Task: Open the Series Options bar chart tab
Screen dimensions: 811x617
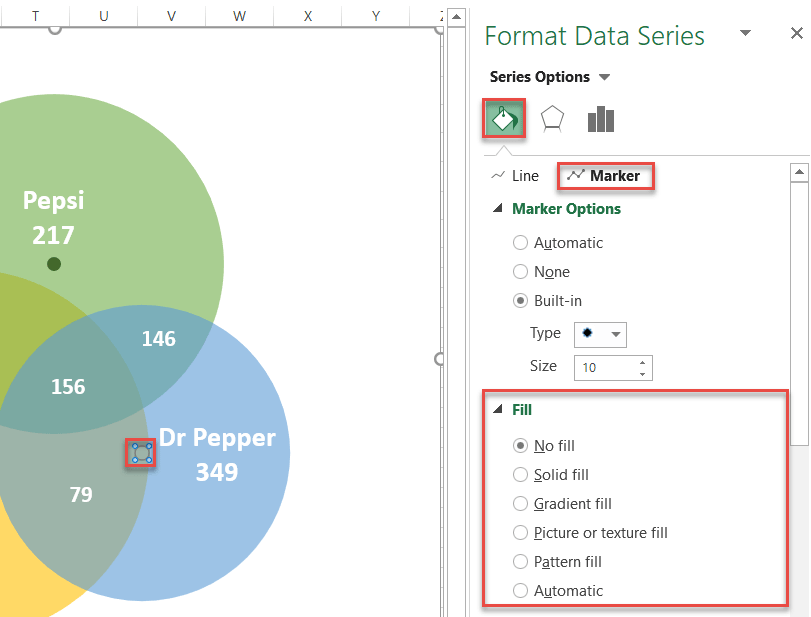Action: pos(601,120)
